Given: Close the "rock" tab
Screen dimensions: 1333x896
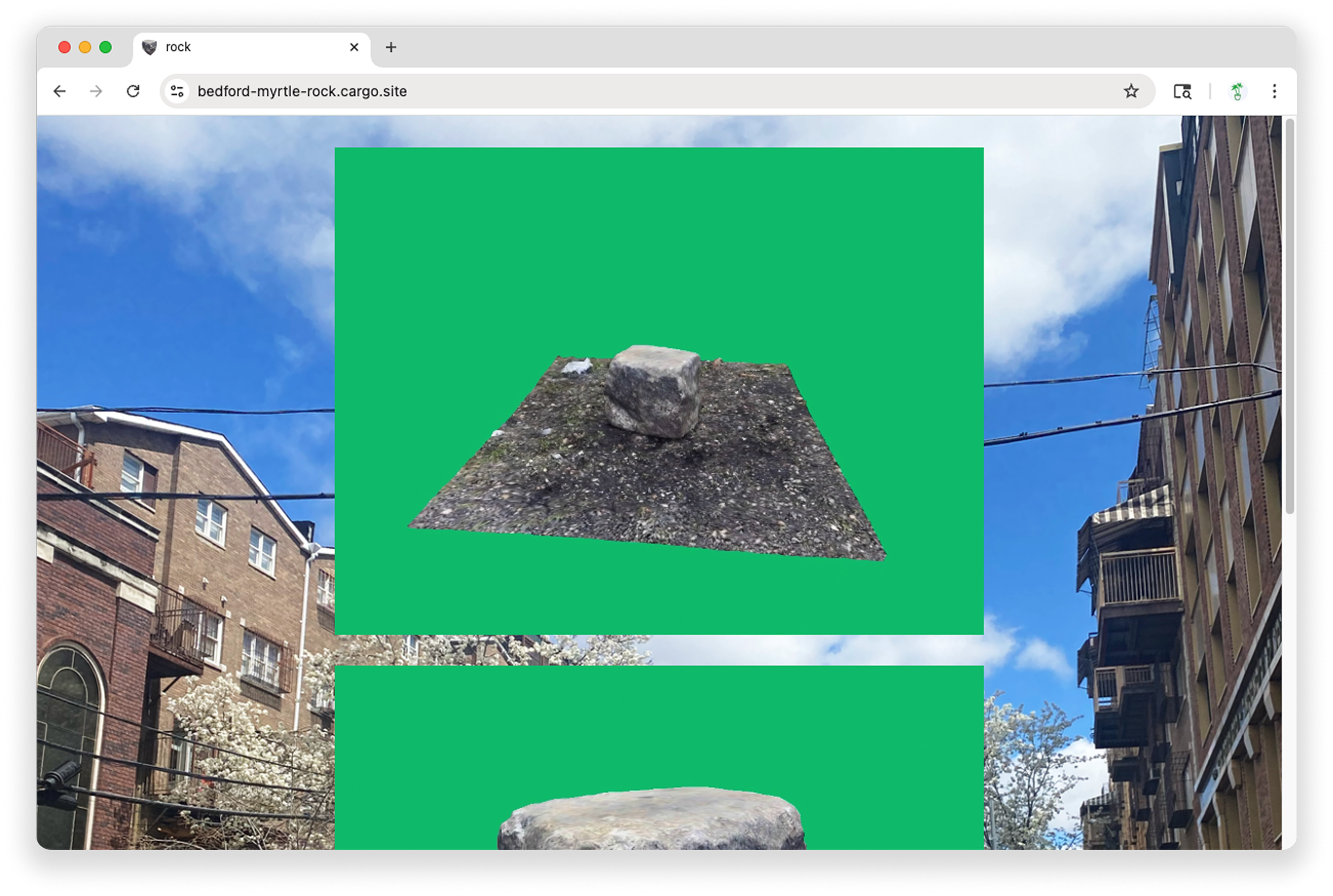Looking at the screenshot, I should coord(354,48).
